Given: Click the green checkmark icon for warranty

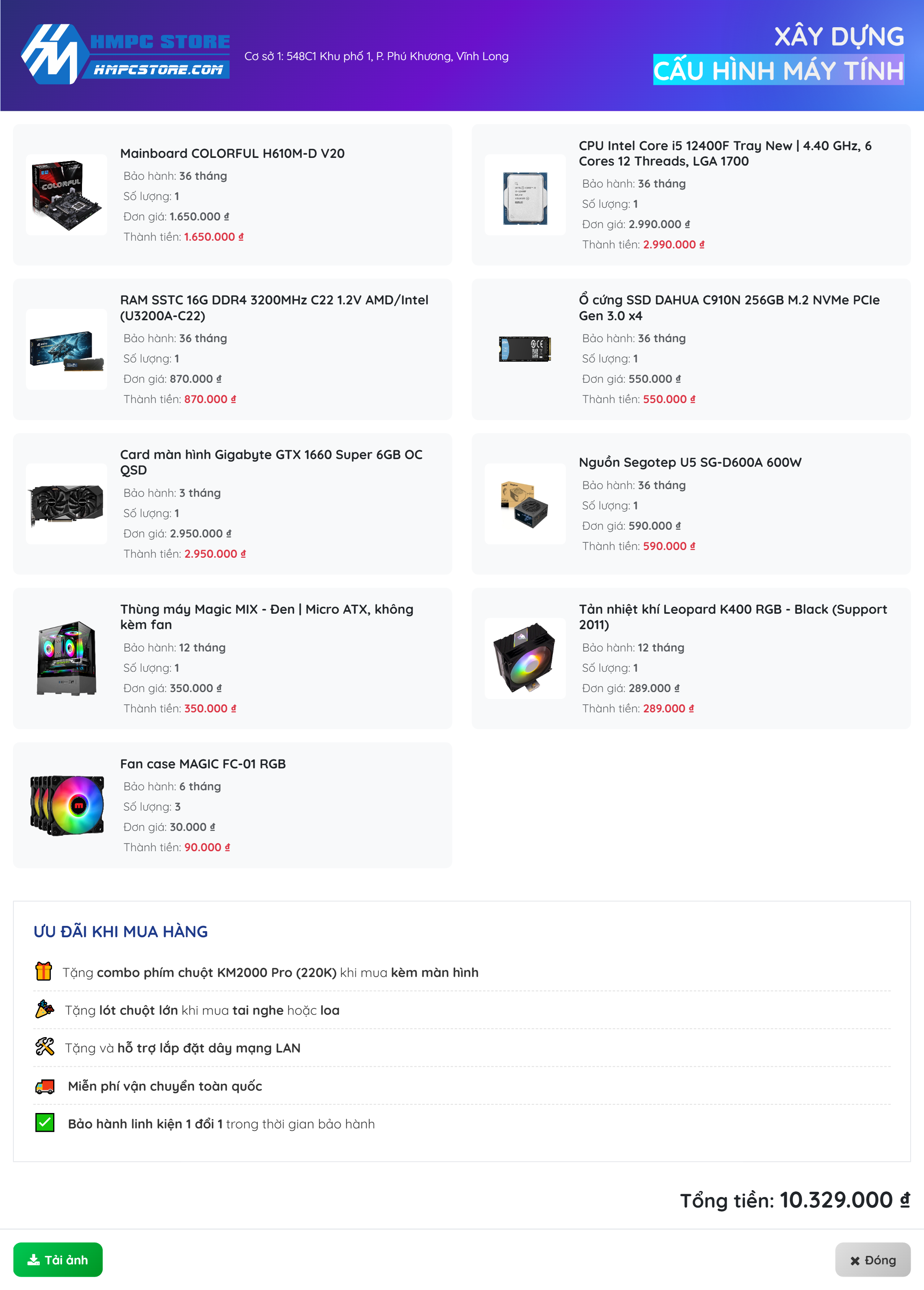Looking at the screenshot, I should [x=44, y=1123].
